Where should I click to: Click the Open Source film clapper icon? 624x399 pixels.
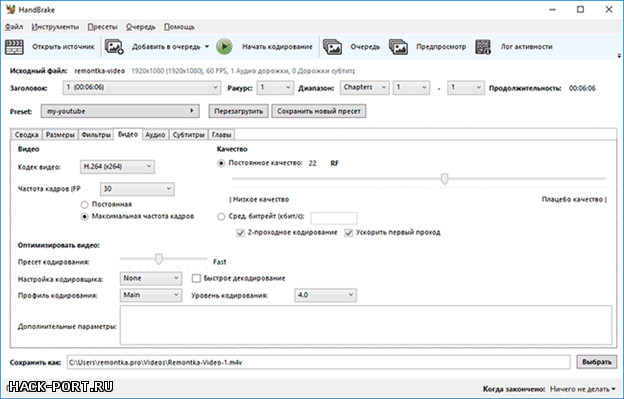(14, 47)
